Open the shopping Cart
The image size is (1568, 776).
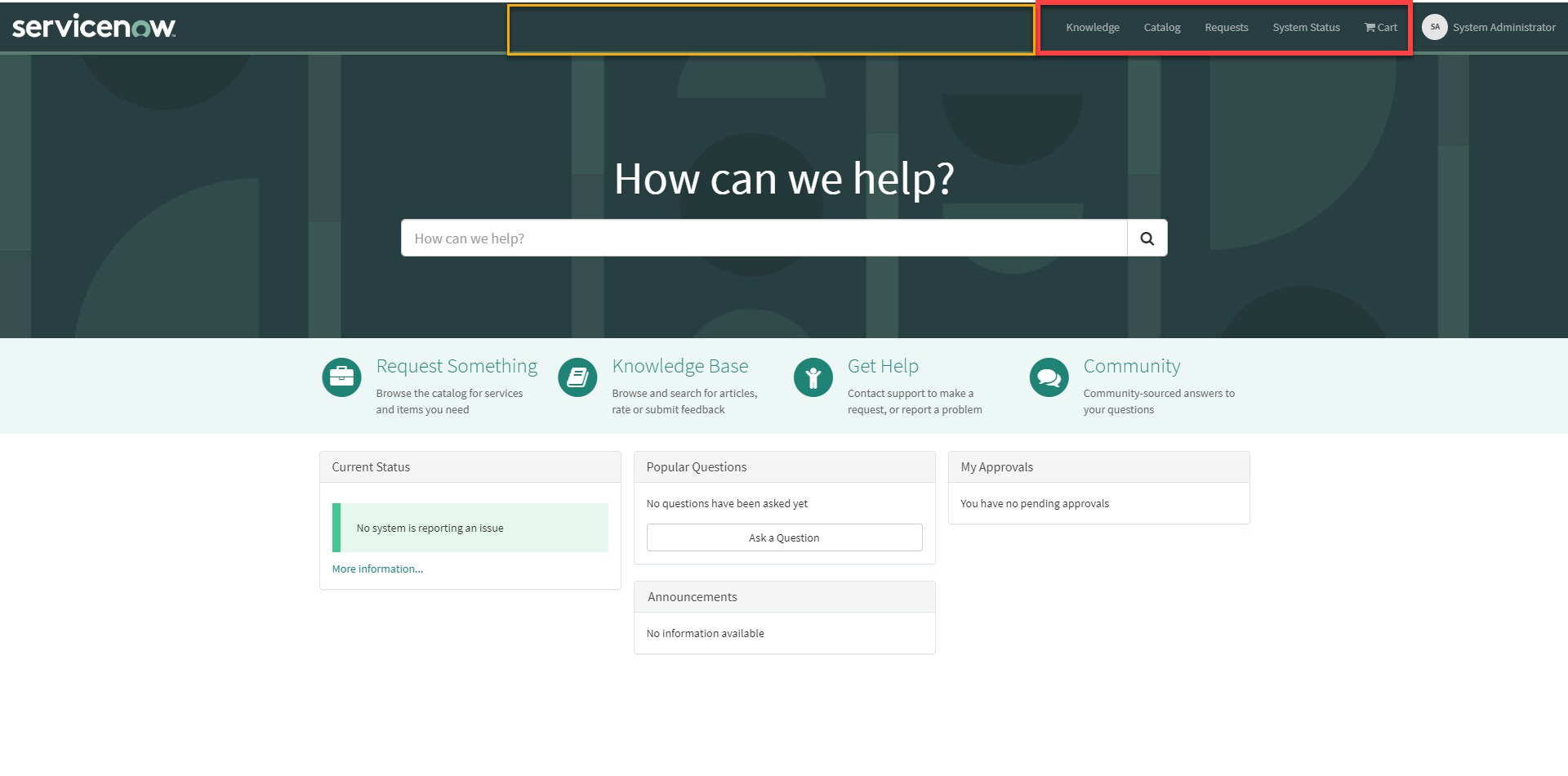click(1381, 28)
